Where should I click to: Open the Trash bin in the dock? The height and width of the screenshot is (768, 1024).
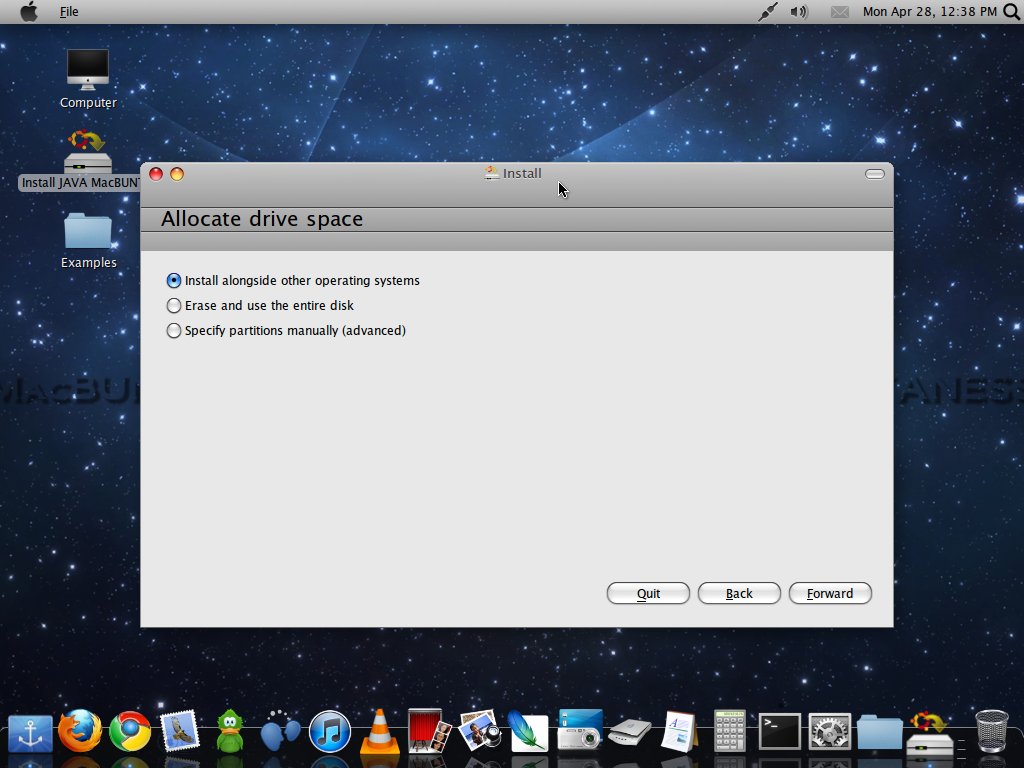(x=991, y=731)
